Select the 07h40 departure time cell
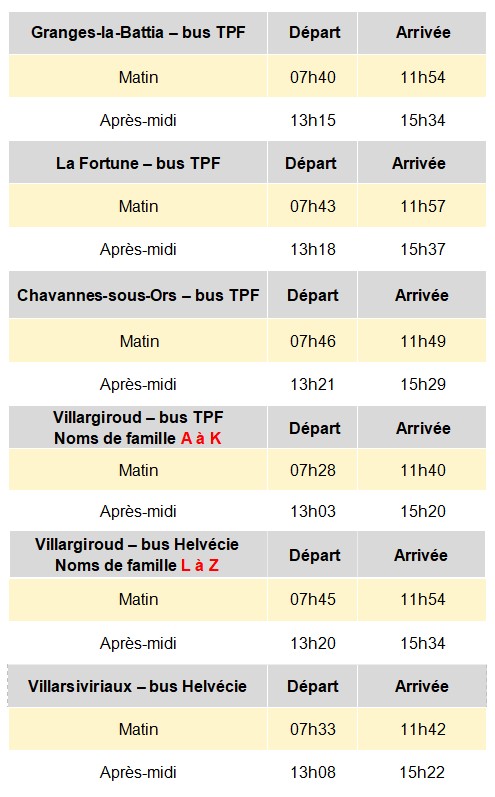The image size is (495, 797). pyautogui.click(x=313, y=77)
